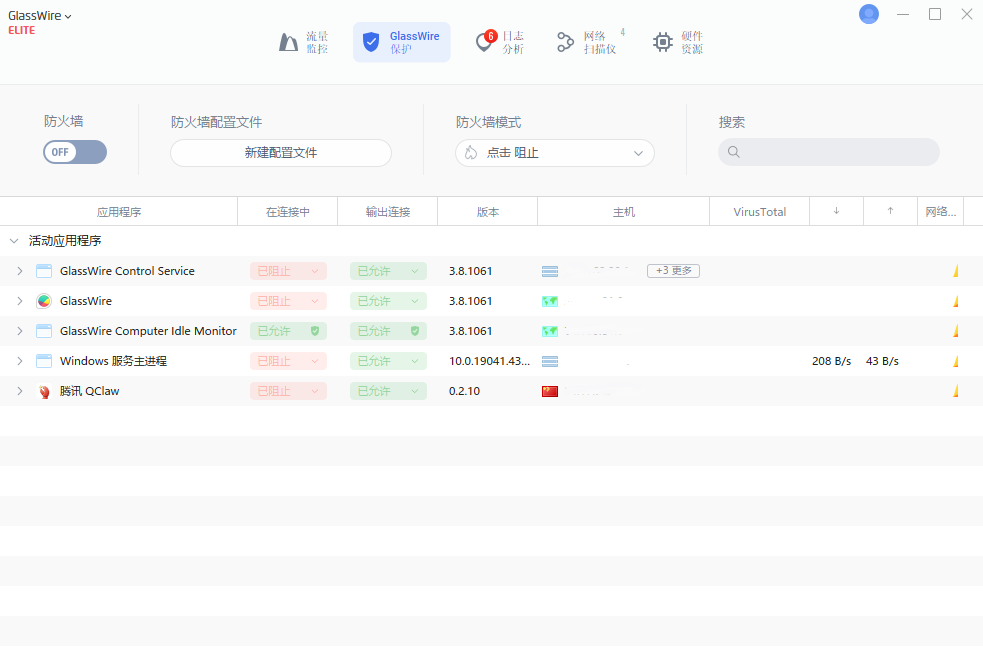This screenshot has width=983, height=650.
Task: Open 已允许 outgoing dropdown for Windows 服务主进程
Action: click(x=388, y=361)
